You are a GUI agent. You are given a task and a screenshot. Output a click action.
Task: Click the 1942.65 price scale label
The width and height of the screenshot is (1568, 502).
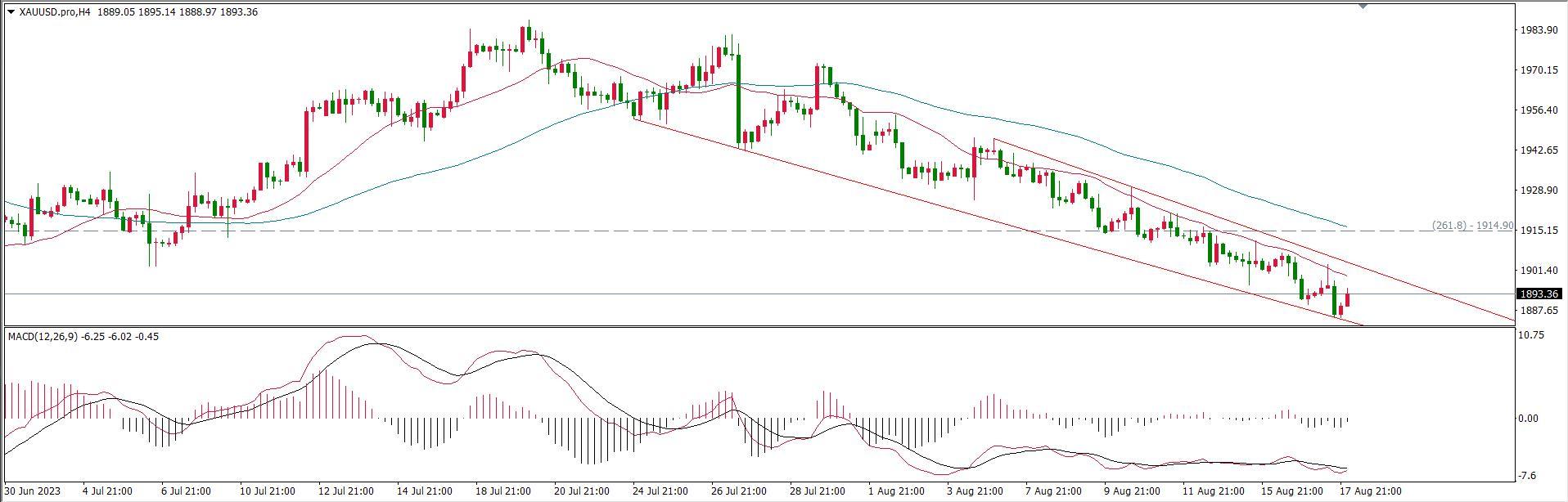pyautogui.click(x=1538, y=150)
